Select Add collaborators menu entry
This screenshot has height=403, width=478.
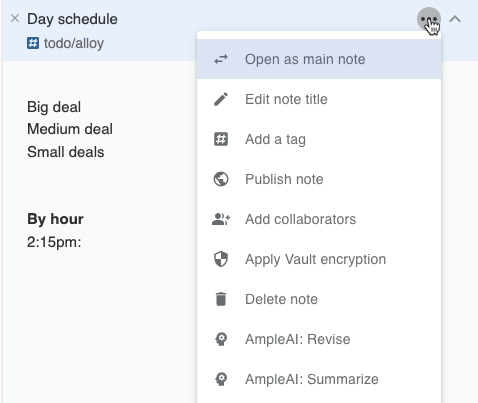pos(319,219)
